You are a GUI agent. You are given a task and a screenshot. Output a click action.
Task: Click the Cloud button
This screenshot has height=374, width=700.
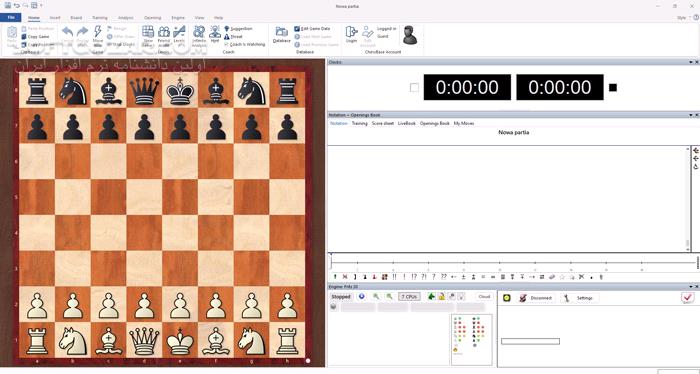(x=484, y=296)
